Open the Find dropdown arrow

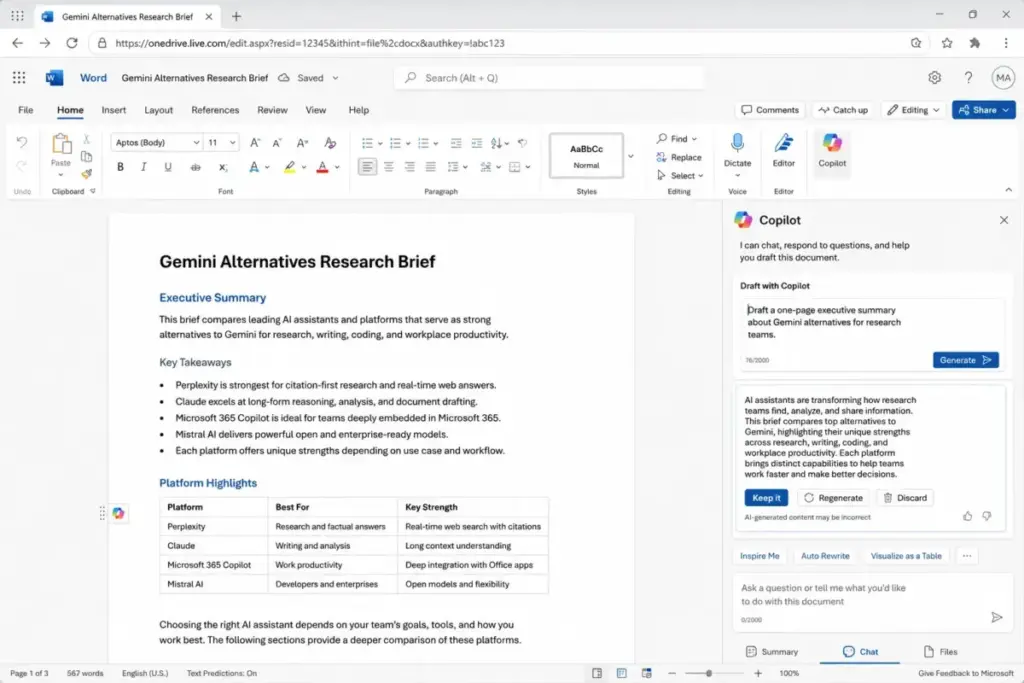point(694,139)
